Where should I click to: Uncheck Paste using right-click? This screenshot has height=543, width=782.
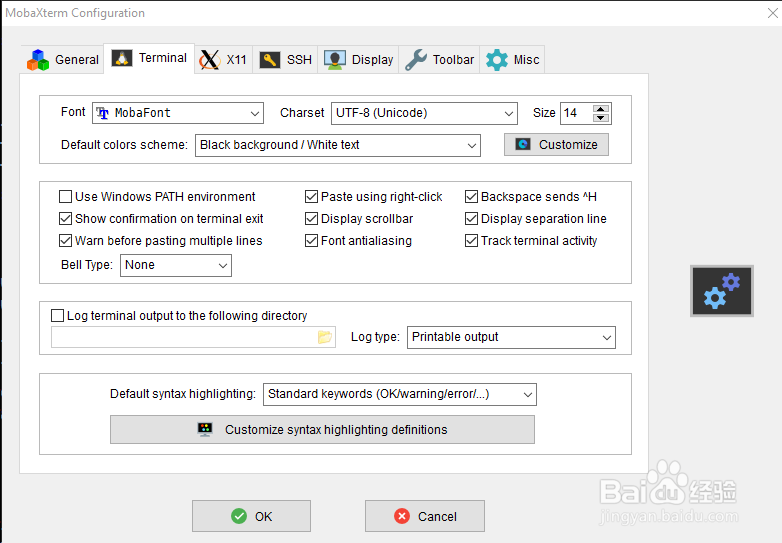pyautogui.click(x=311, y=196)
